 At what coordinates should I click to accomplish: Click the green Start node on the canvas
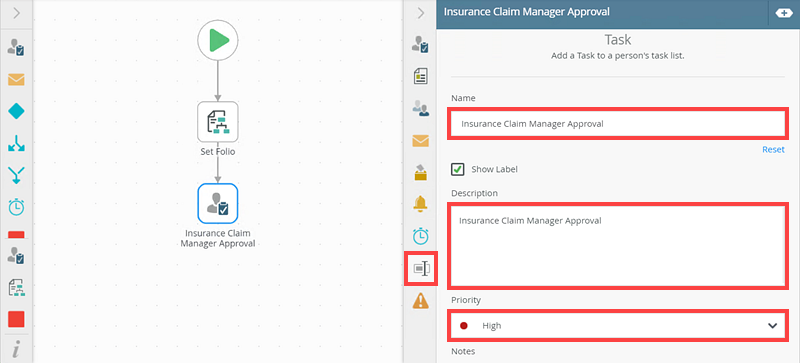(218, 40)
